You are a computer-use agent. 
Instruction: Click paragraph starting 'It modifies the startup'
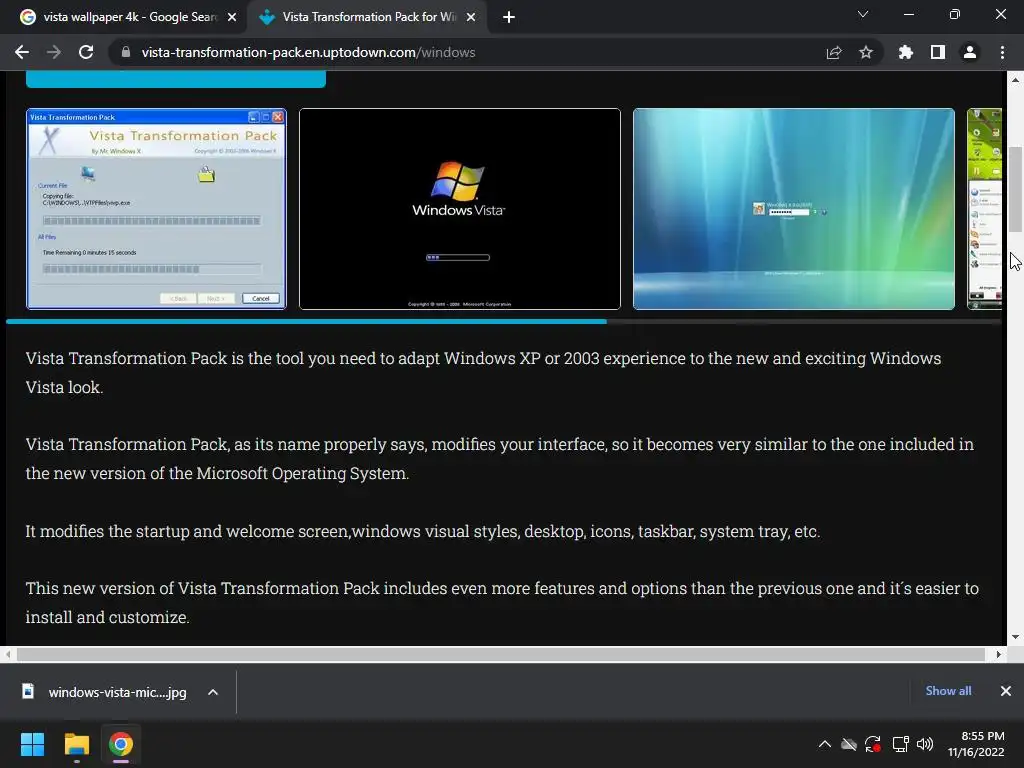pos(423,532)
